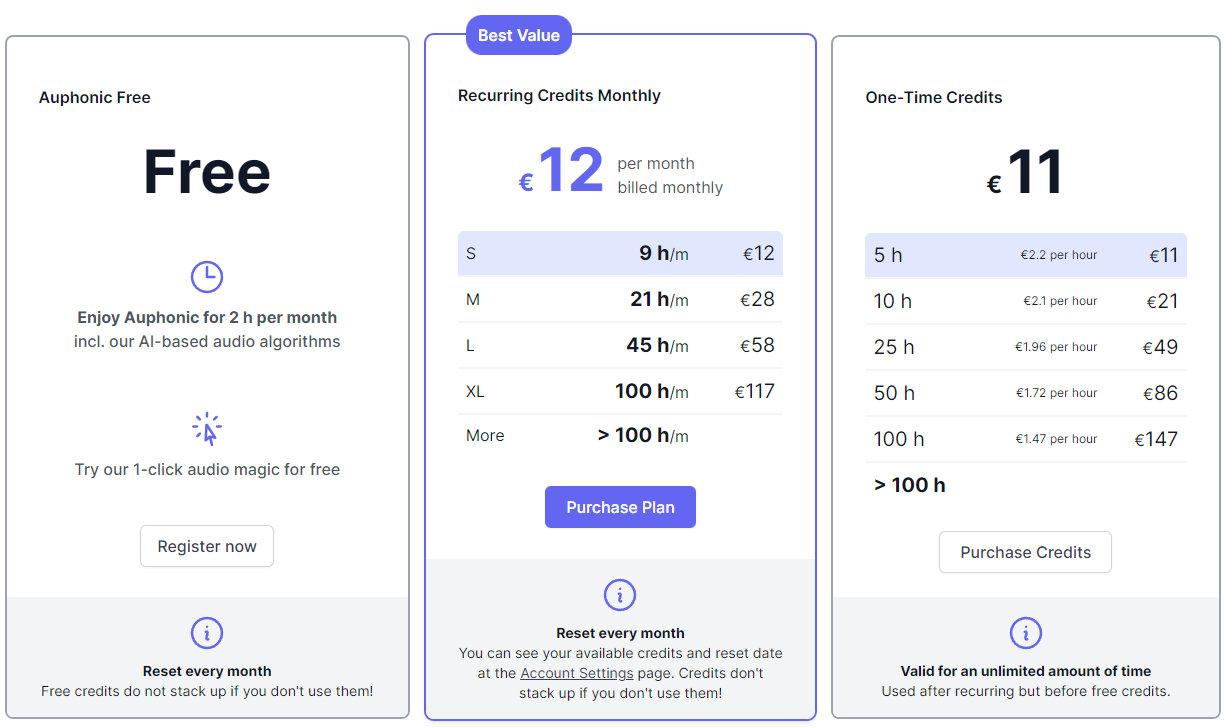Choose 10 h credits for €21

coord(1026,301)
